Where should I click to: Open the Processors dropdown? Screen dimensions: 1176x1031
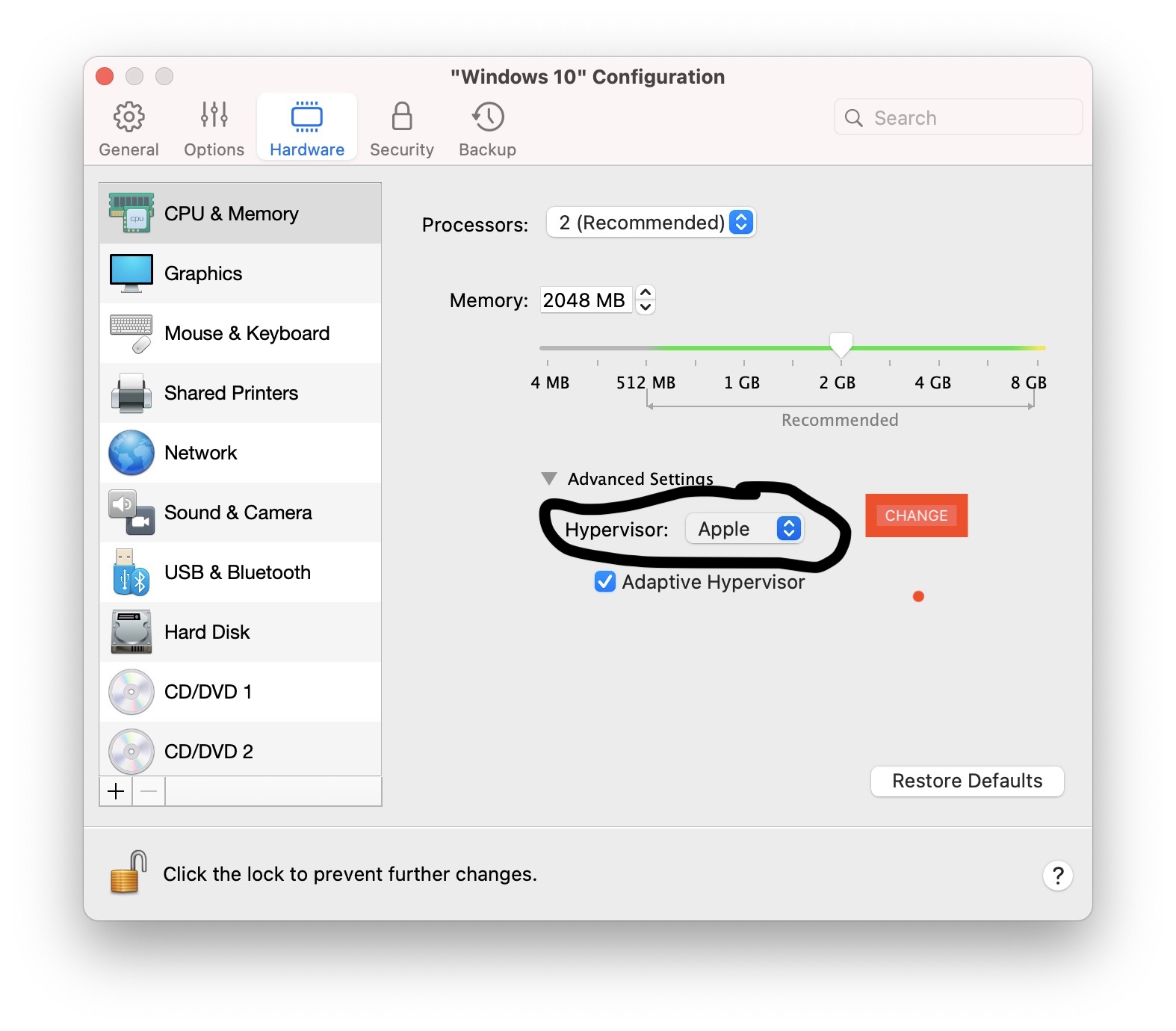[x=651, y=223]
